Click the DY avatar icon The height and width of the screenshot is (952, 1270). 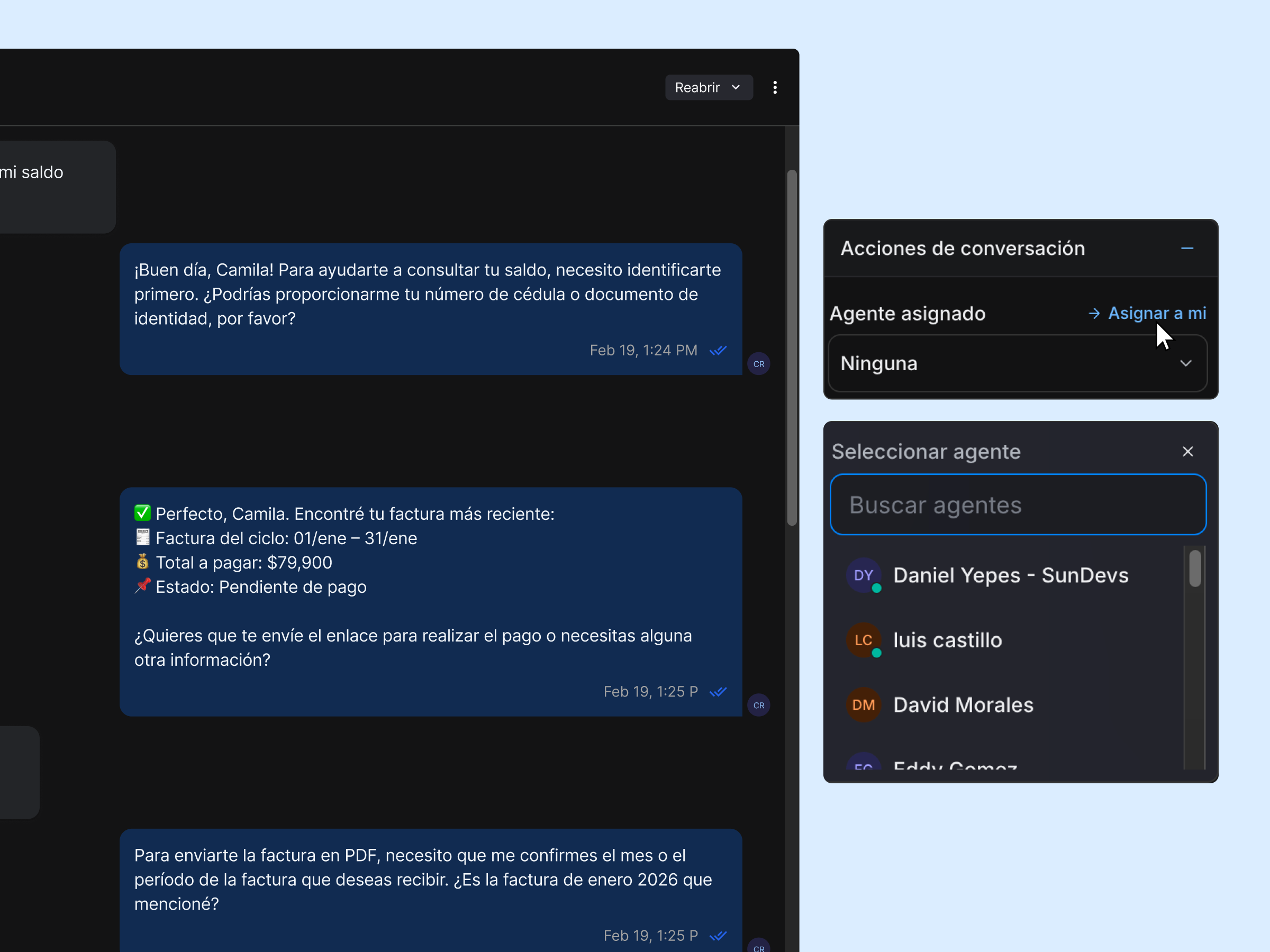pyautogui.click(x=863, y=575)
